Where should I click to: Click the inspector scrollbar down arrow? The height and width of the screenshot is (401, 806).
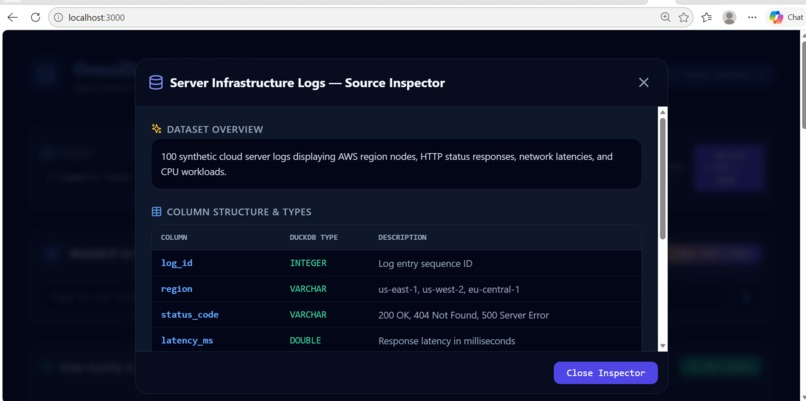663,346
